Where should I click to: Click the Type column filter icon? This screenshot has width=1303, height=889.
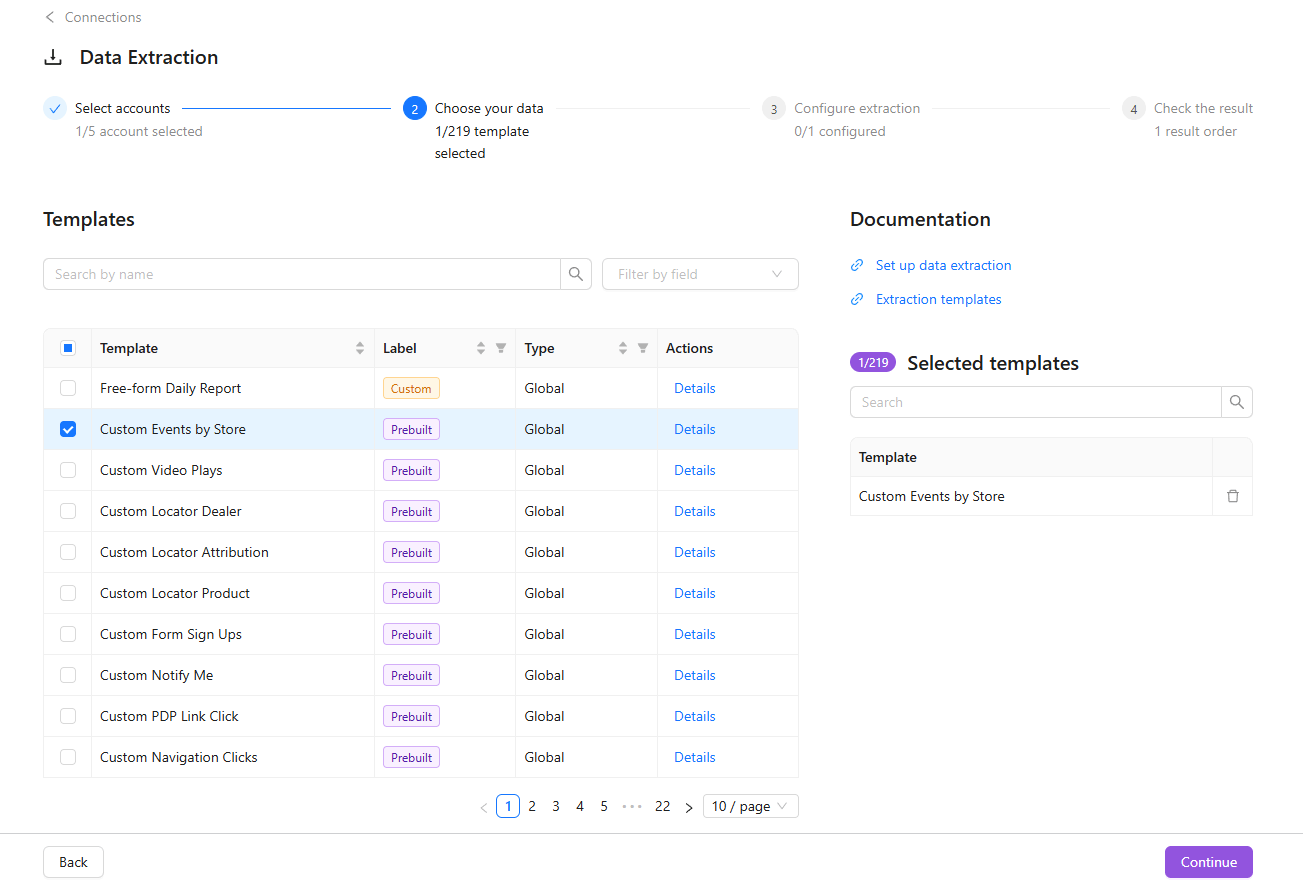click(x=643, y=348)
